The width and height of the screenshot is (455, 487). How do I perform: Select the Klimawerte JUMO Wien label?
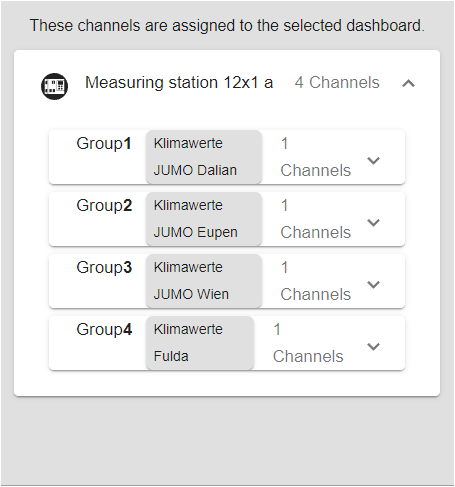204,281
